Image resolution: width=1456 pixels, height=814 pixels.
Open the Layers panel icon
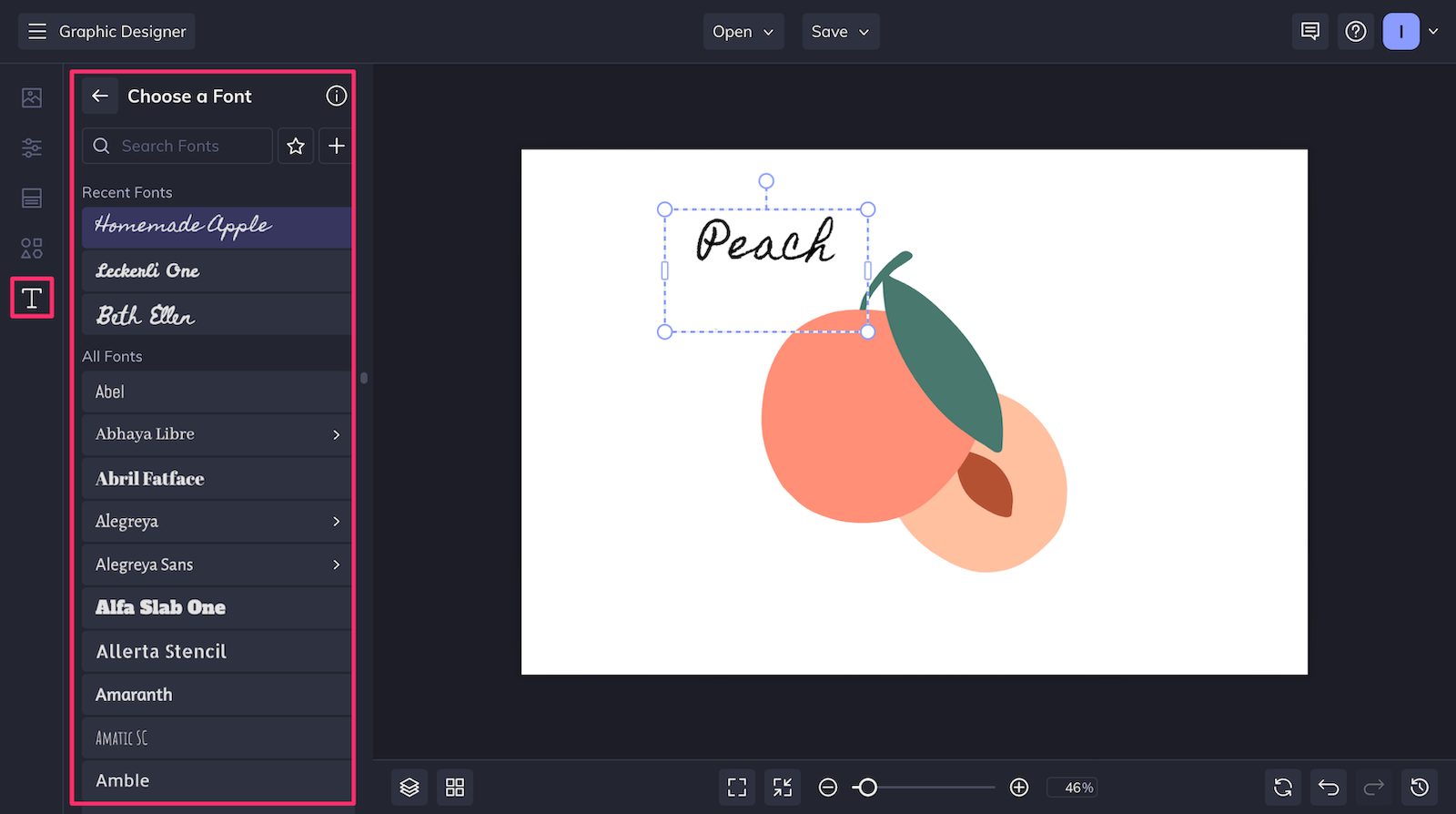(x=409, y=787)
